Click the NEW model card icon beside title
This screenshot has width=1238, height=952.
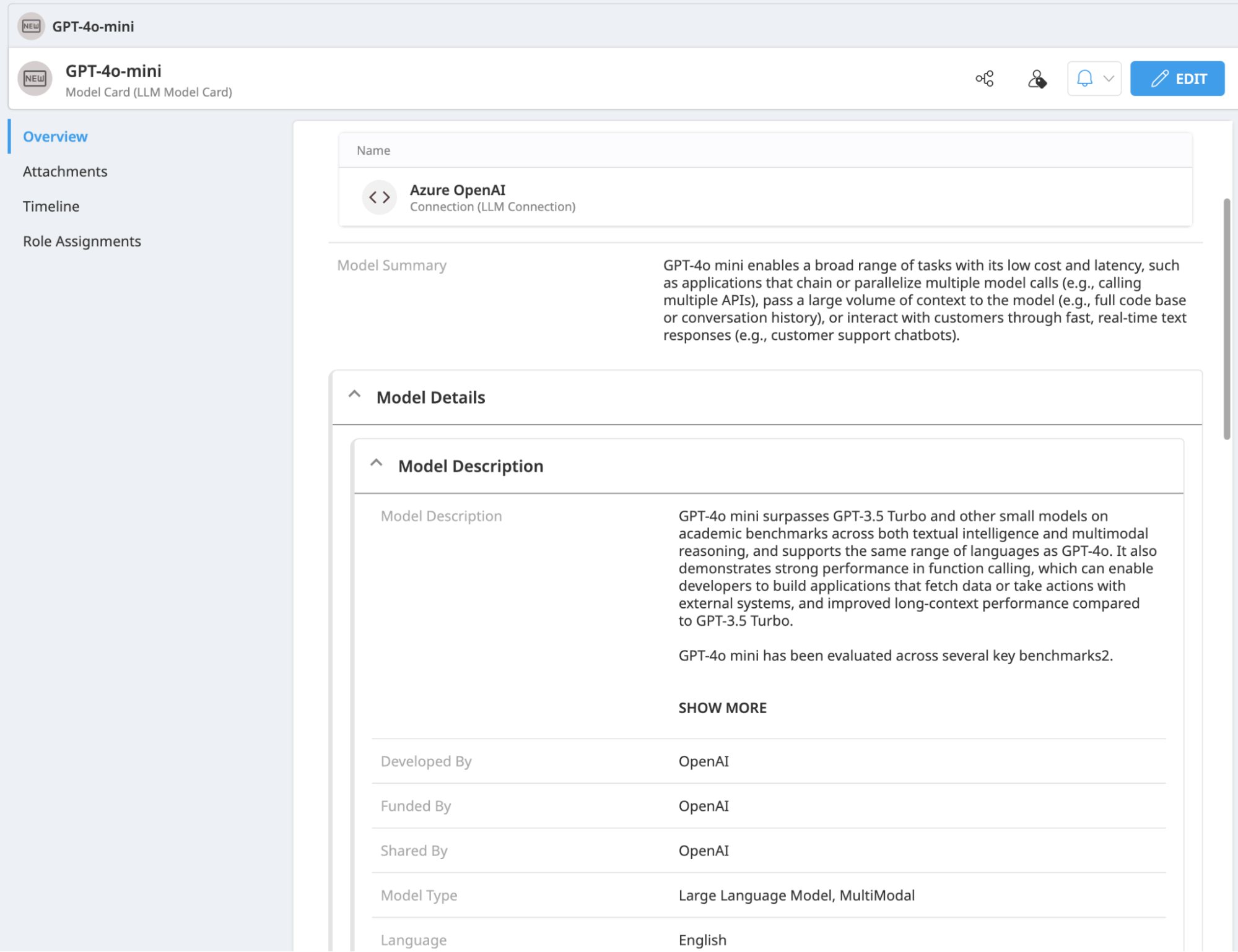click(35, 79)
